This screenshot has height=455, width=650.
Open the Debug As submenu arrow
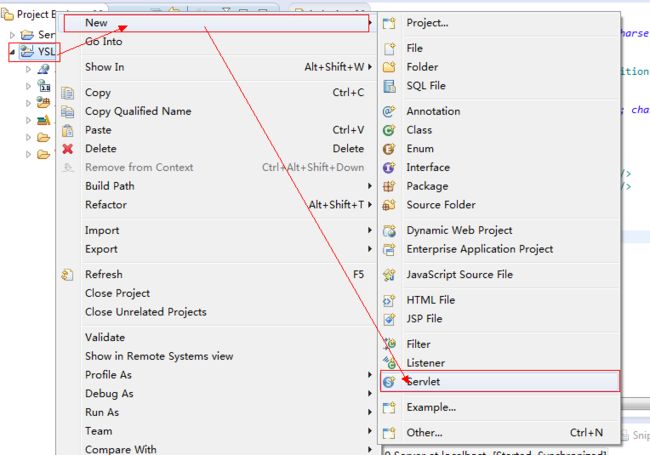[x=370, y=393]
